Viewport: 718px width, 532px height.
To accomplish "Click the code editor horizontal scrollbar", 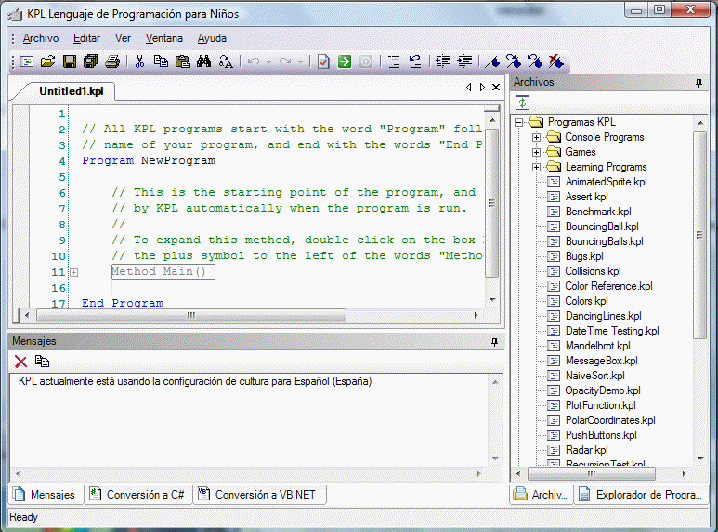I will pos(251,315).
